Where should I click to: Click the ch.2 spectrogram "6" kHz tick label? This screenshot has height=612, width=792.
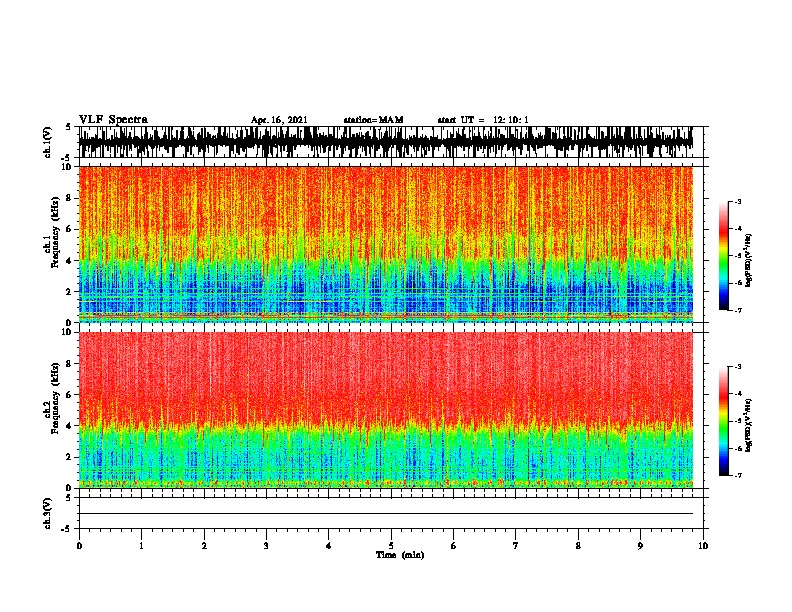point(70,395)
